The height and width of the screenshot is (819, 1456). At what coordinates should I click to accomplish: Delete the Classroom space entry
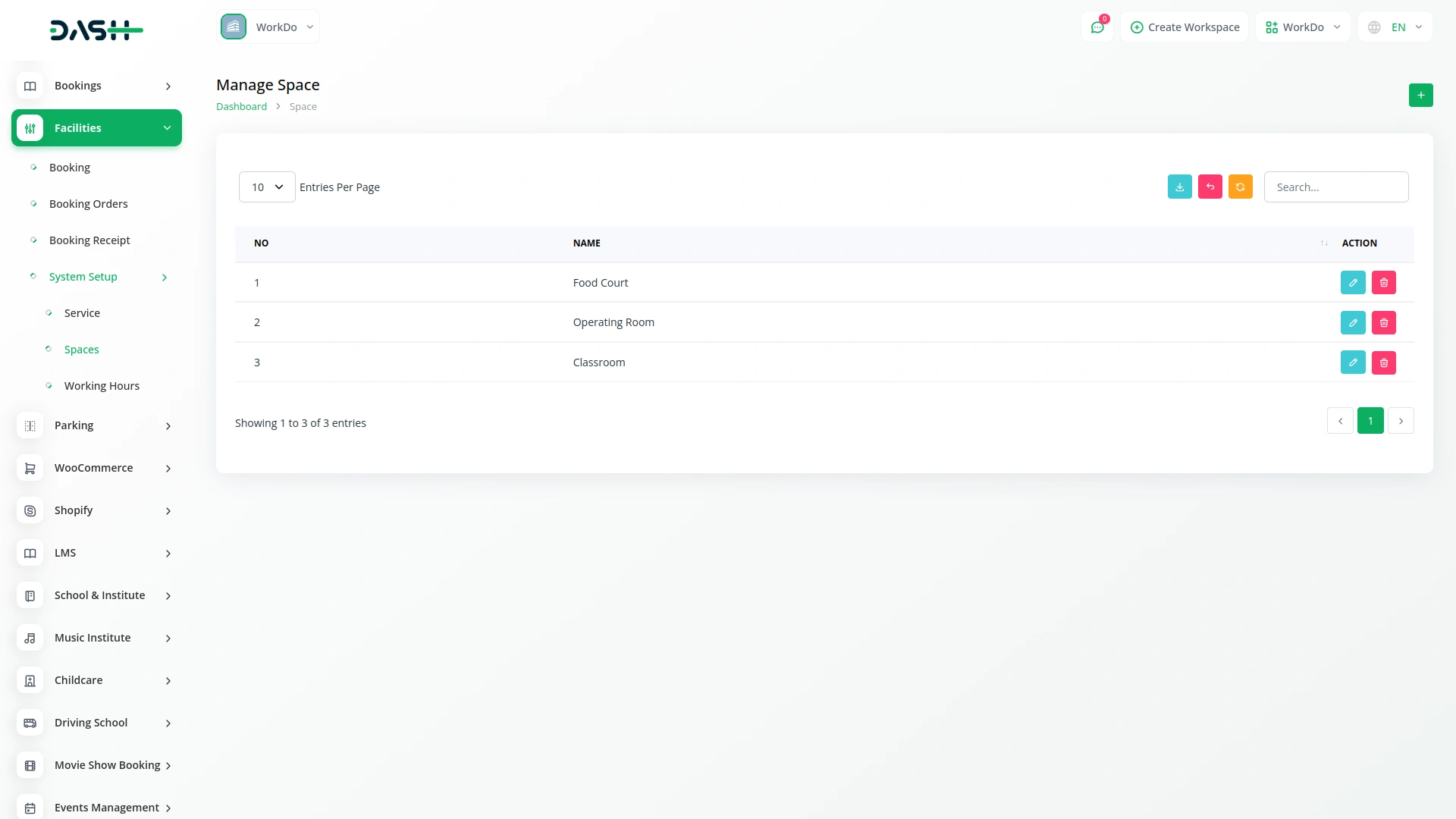(1383, 363)
